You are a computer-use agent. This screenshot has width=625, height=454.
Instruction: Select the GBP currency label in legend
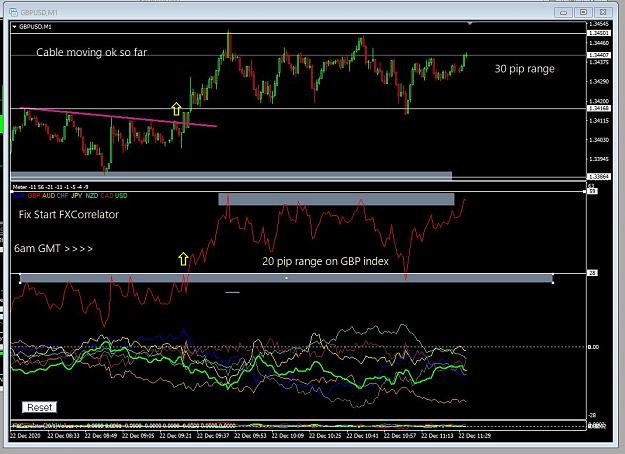34,196
